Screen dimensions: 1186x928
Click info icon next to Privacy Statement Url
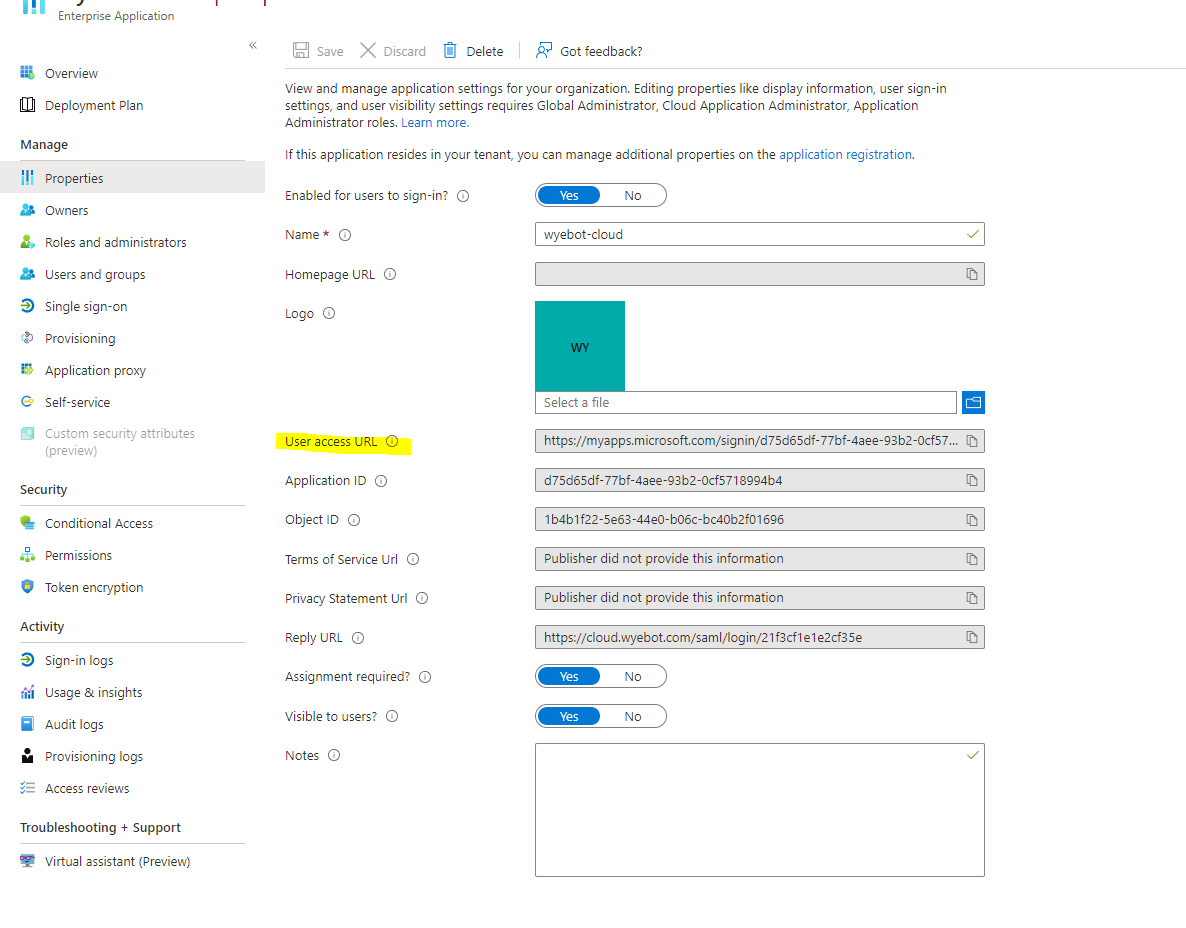point(422,598)
